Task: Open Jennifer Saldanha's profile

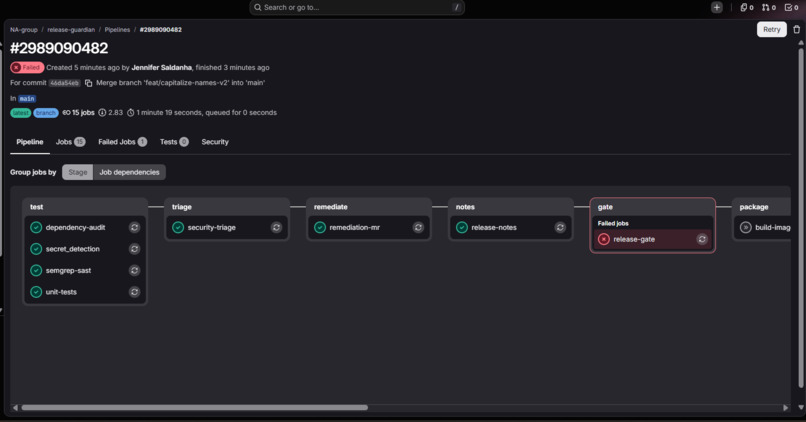Action: click(161, 67)
